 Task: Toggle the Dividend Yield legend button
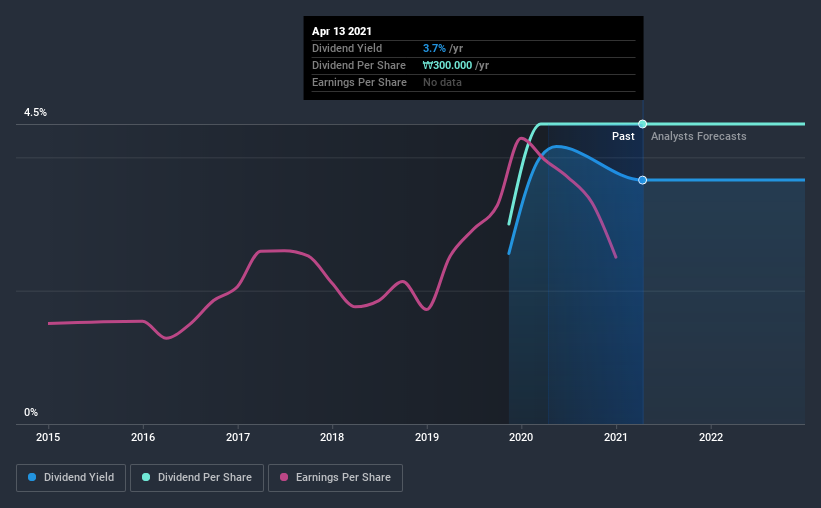[71, 478]
